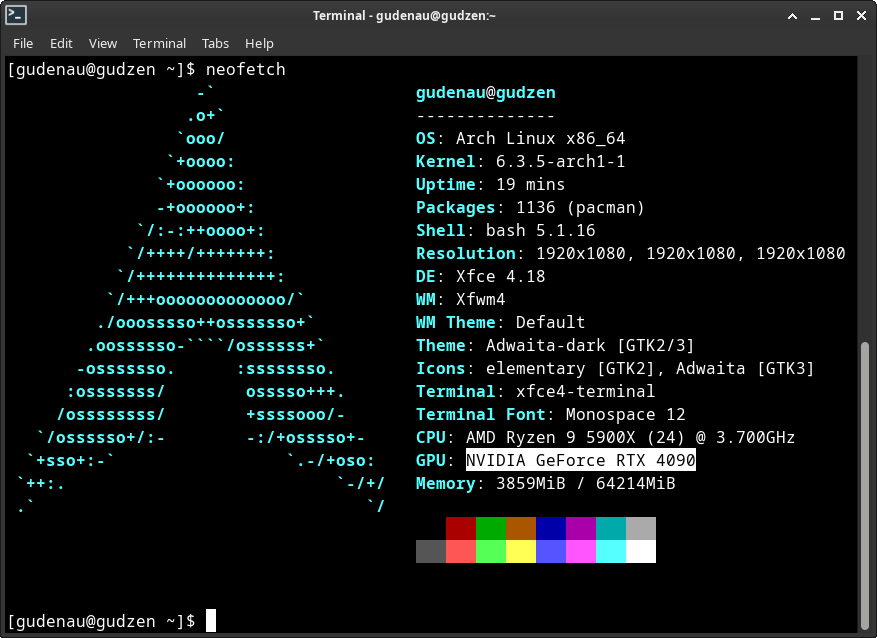
Task: Click the bright red color block
Action: click(461, 551)
